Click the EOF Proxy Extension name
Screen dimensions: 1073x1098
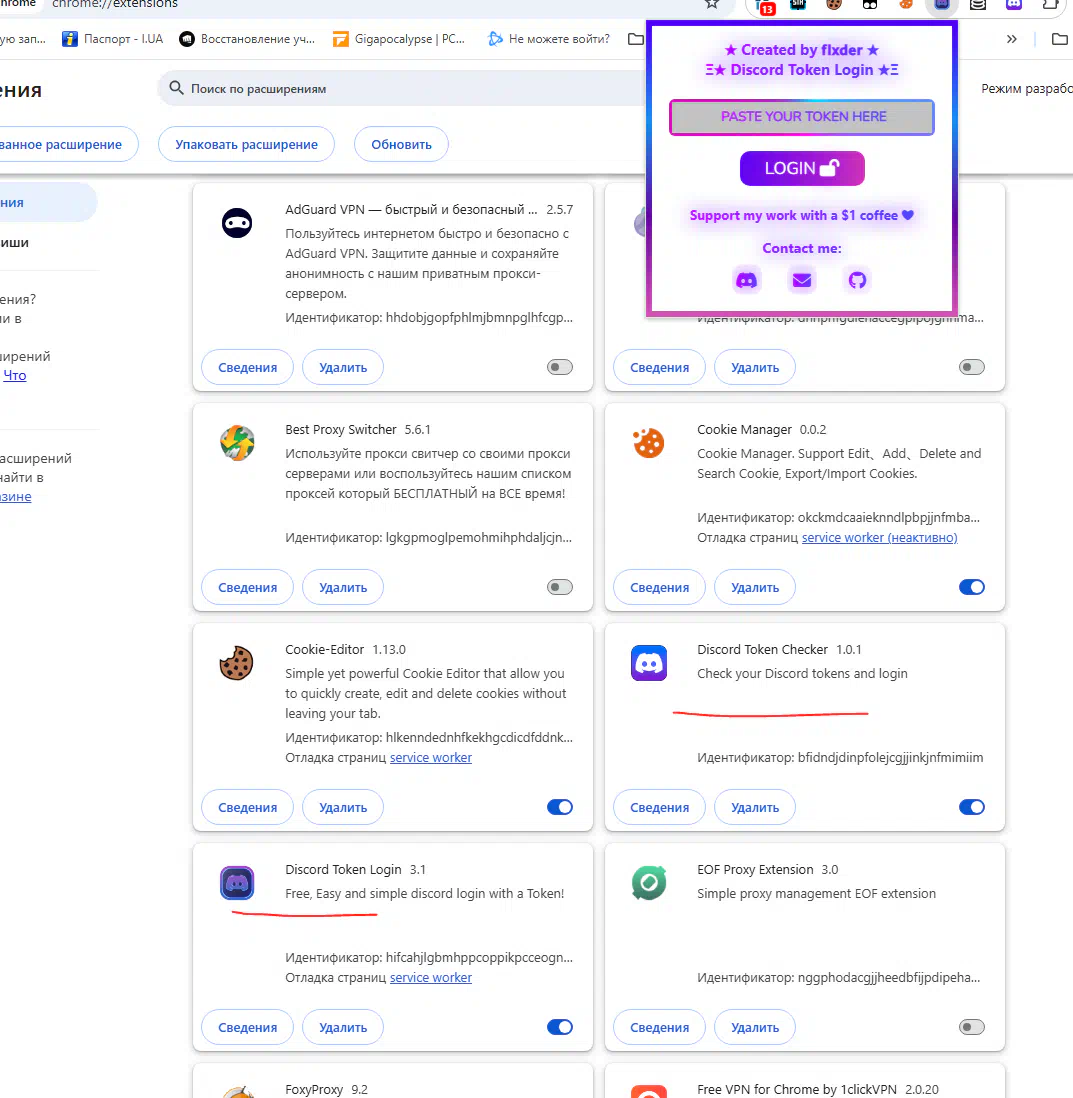[x=755, y=869]
